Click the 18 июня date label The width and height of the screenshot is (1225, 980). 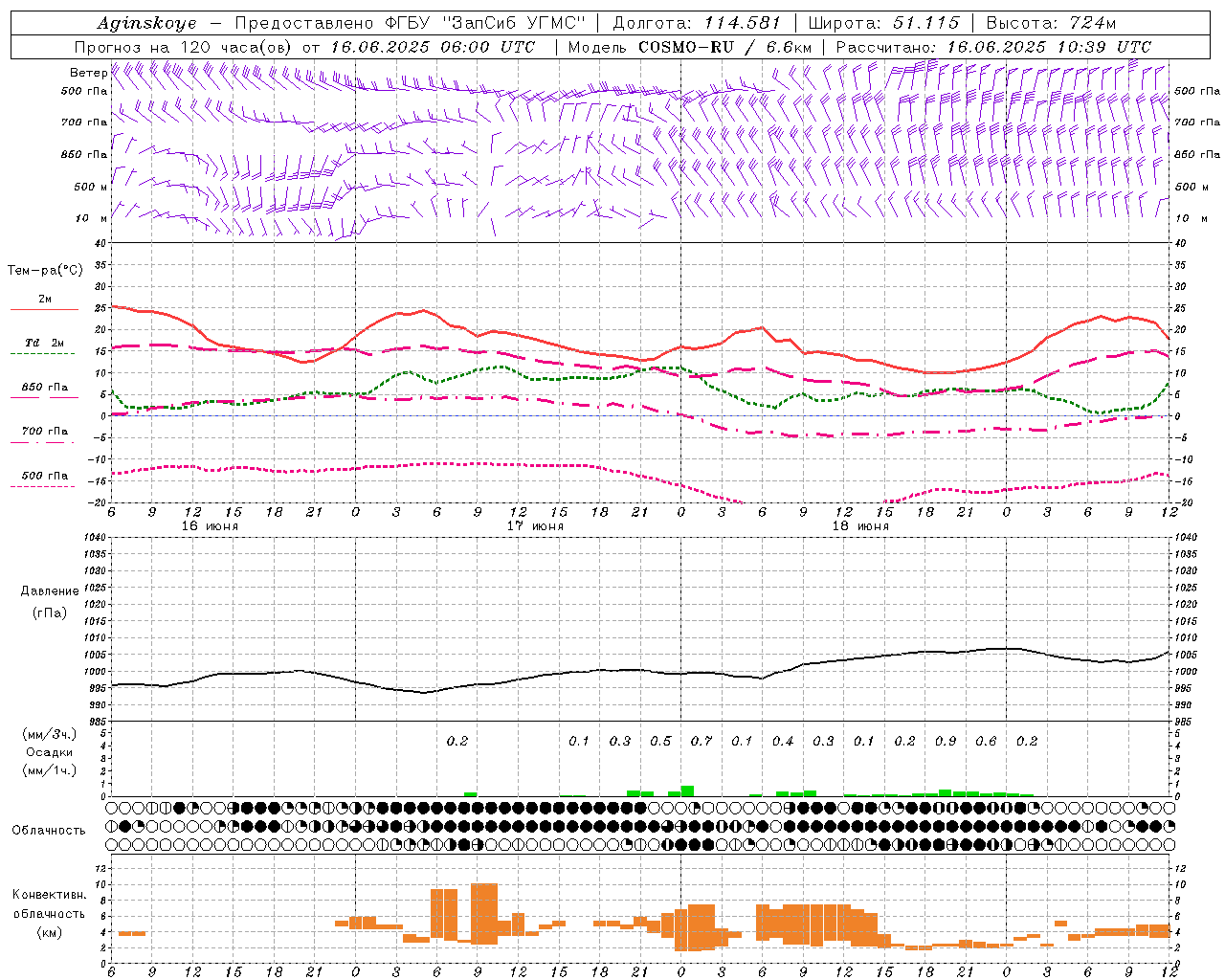(x=860, y=526)
